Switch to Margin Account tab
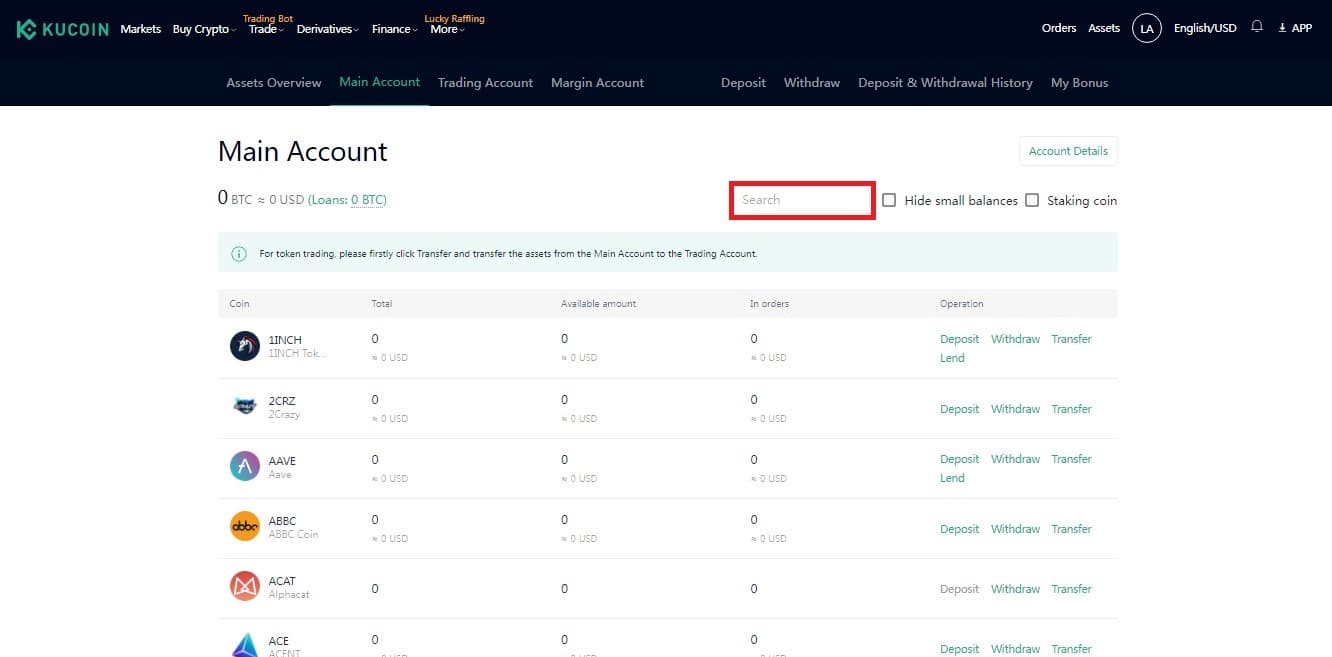The image size is (1332, 657). (597, 83)
